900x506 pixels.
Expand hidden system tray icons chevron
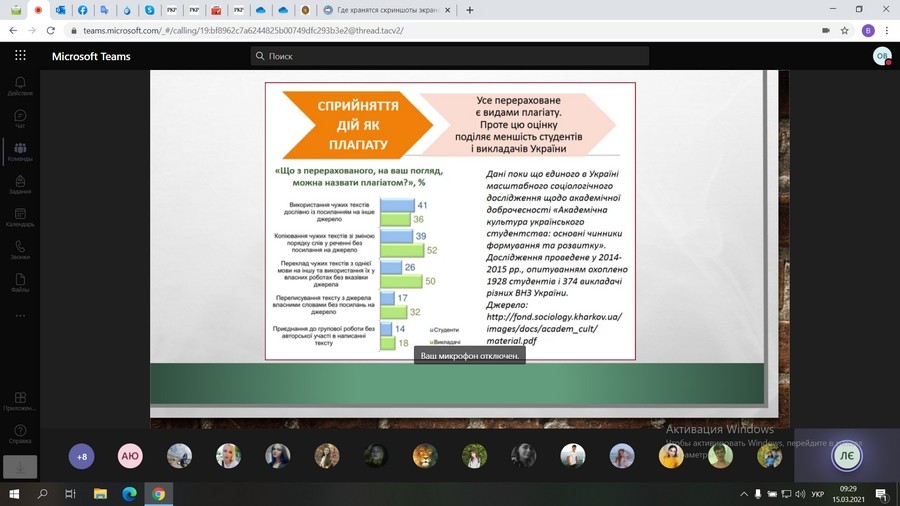(x=744, y=494)
